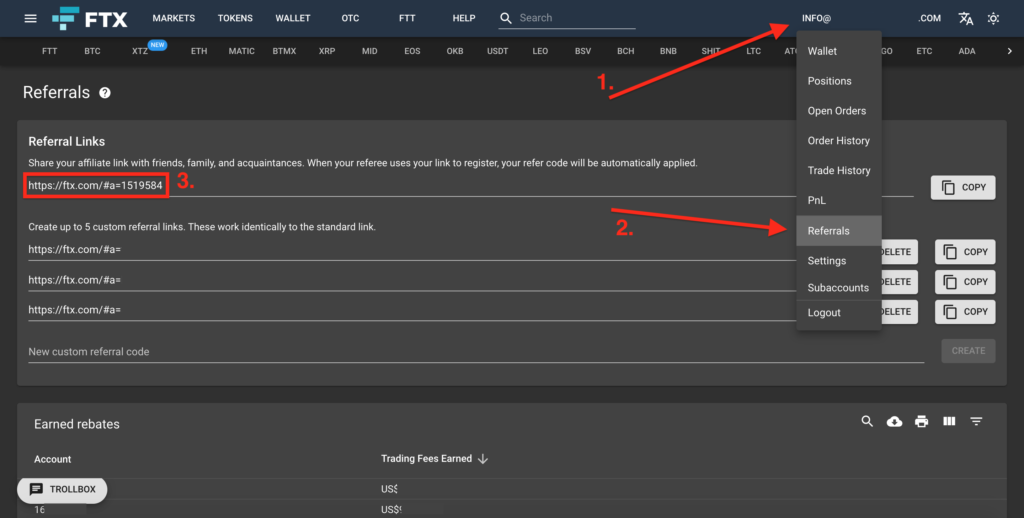
Task: Click the Account column header
Action: click(x=52, y=459)
